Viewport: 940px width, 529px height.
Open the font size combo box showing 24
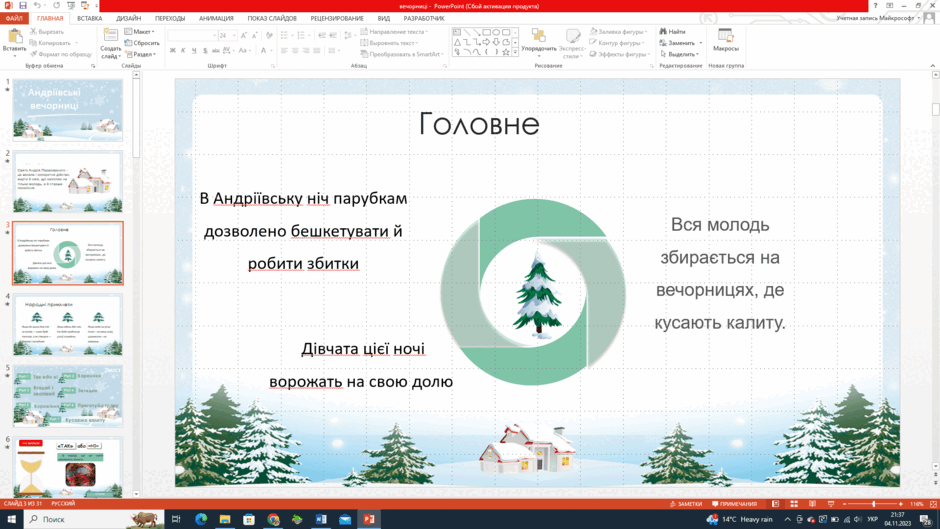(x=227, y=35)
